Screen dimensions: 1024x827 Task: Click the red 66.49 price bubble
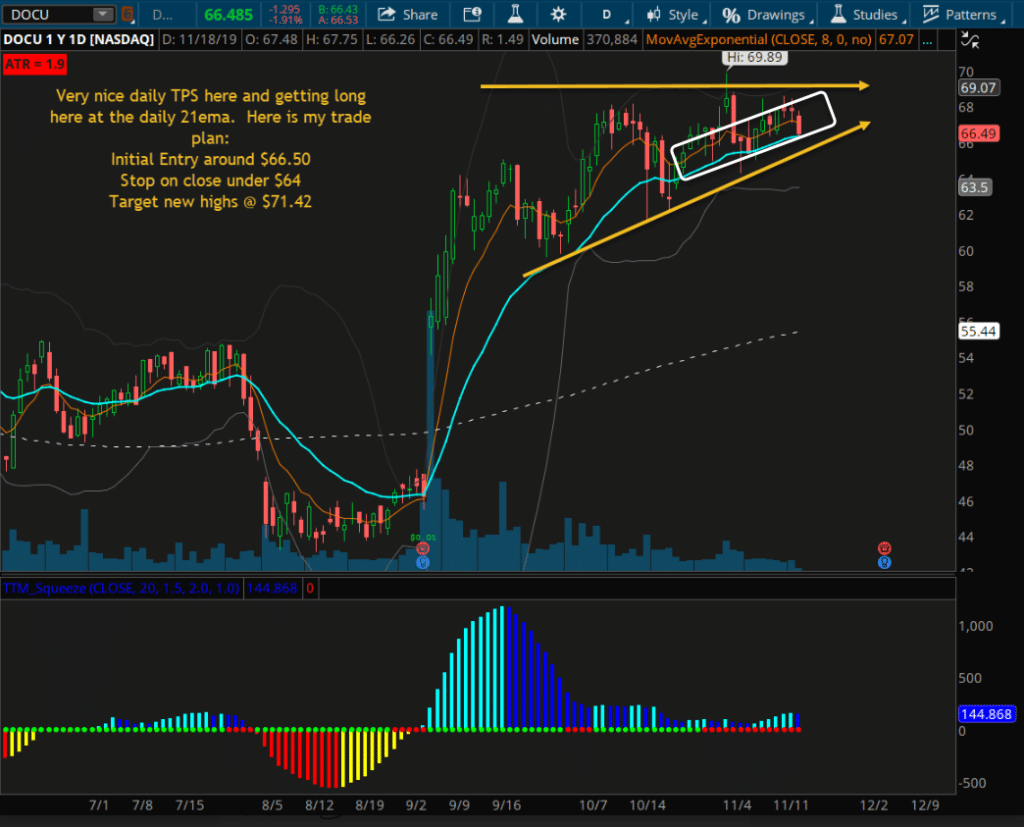(x=978, y=133)
